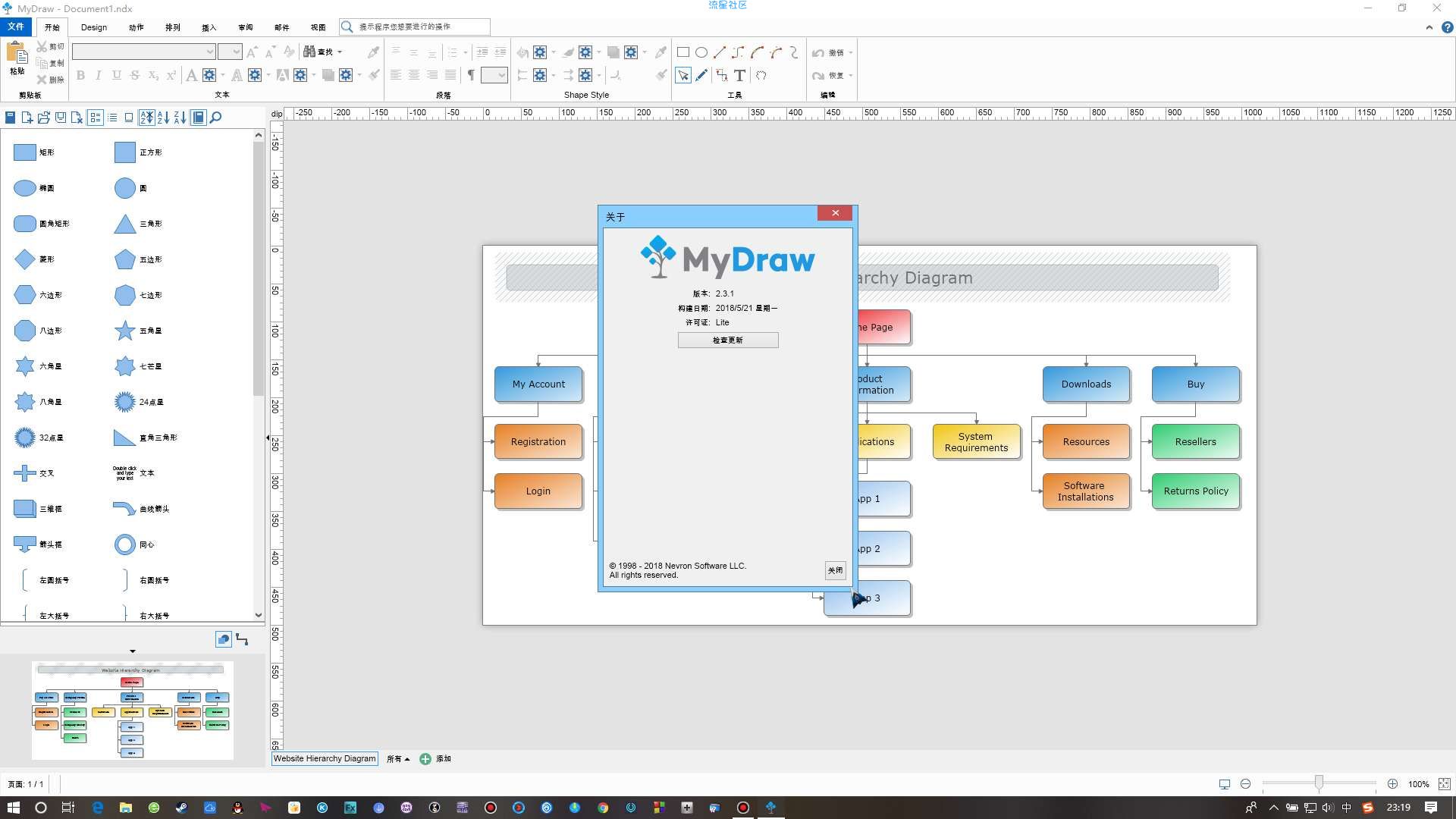Image resolution: width=1456 pixels, height=819 pixels.
Task: Open the font family combo box
Action: click(144, 52)
